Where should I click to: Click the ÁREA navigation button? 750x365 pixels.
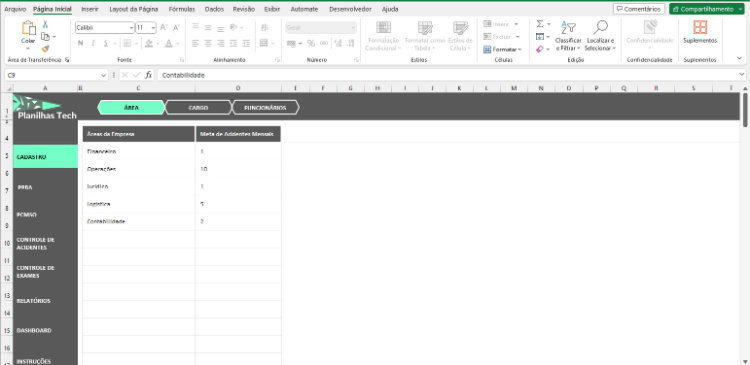tap(131, 108)
